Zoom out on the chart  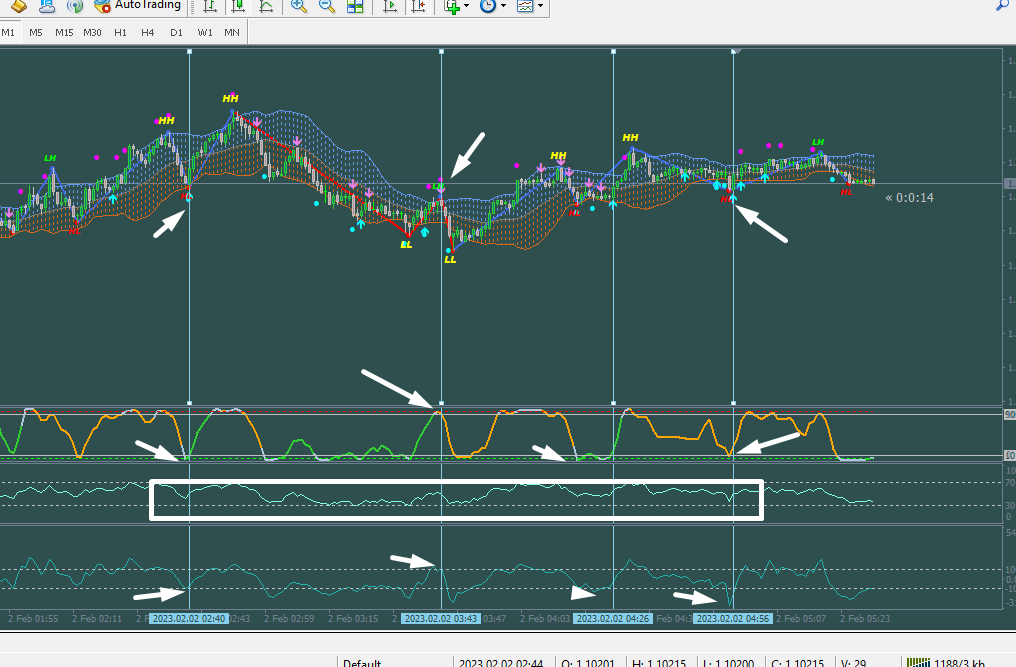point(327,6)
